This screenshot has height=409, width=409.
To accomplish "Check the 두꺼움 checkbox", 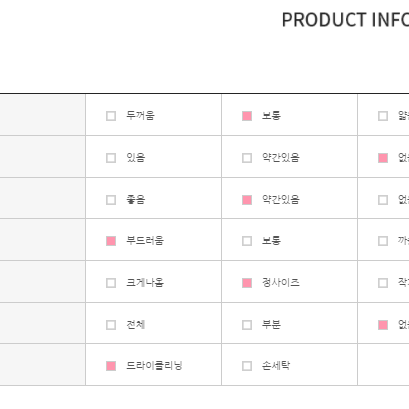I will click(111, 116).
